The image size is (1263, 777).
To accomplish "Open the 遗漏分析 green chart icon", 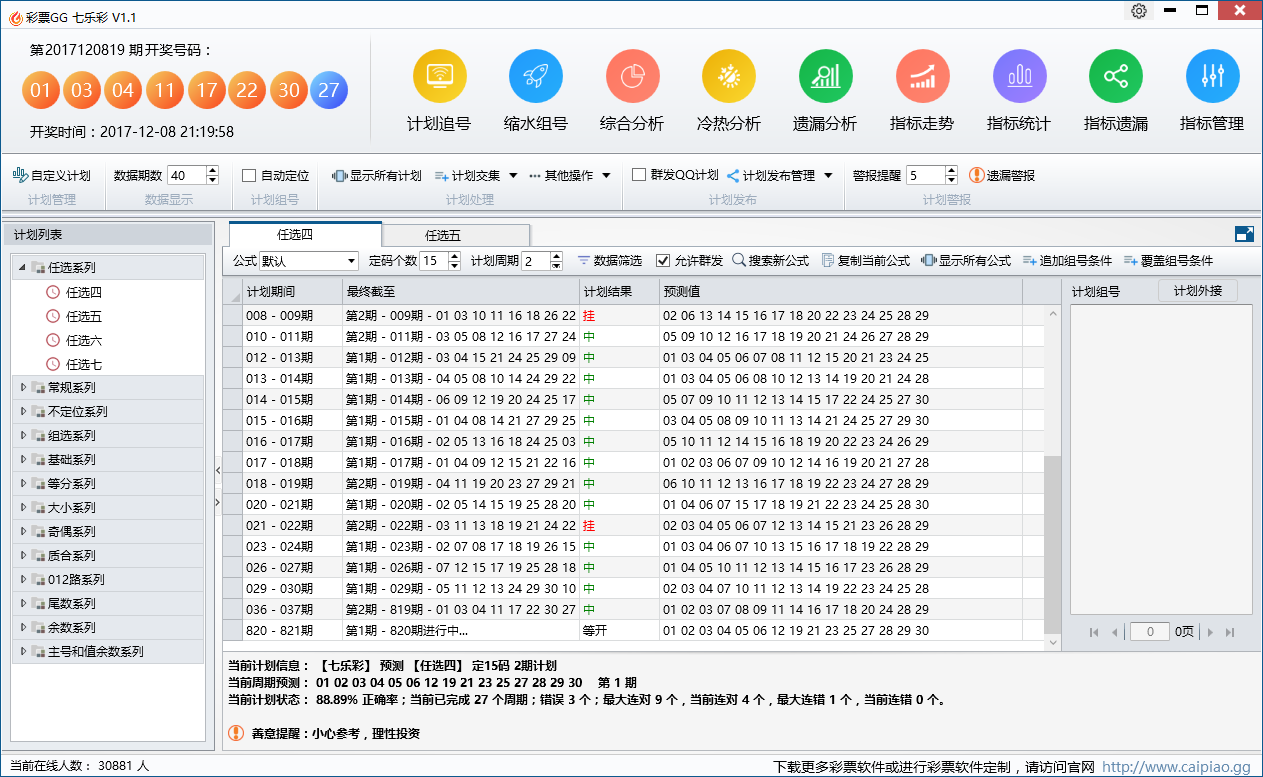I will (825, 77).
